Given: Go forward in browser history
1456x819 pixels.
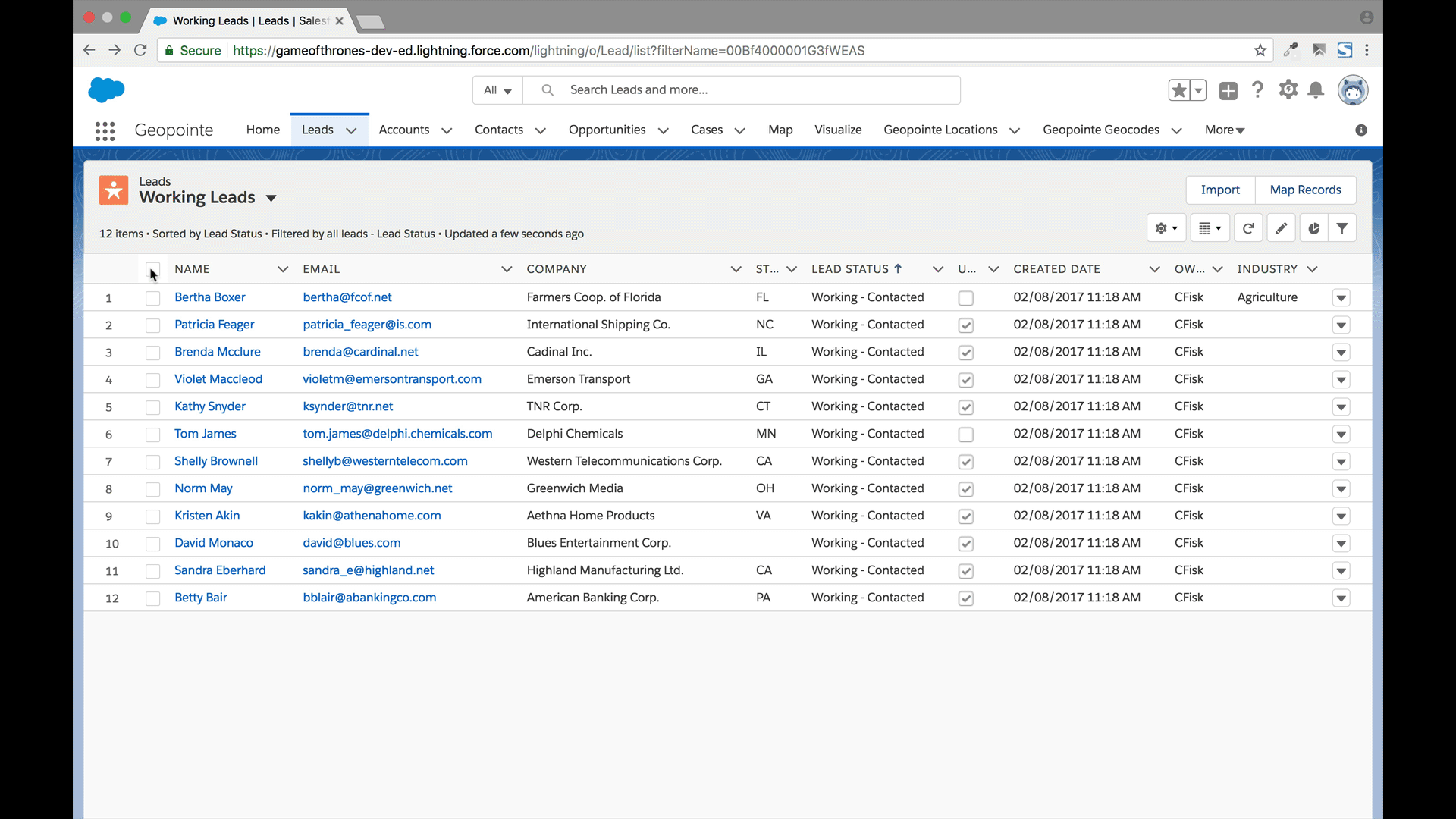Looking at the screenshot, I should (x=115, y=50).
